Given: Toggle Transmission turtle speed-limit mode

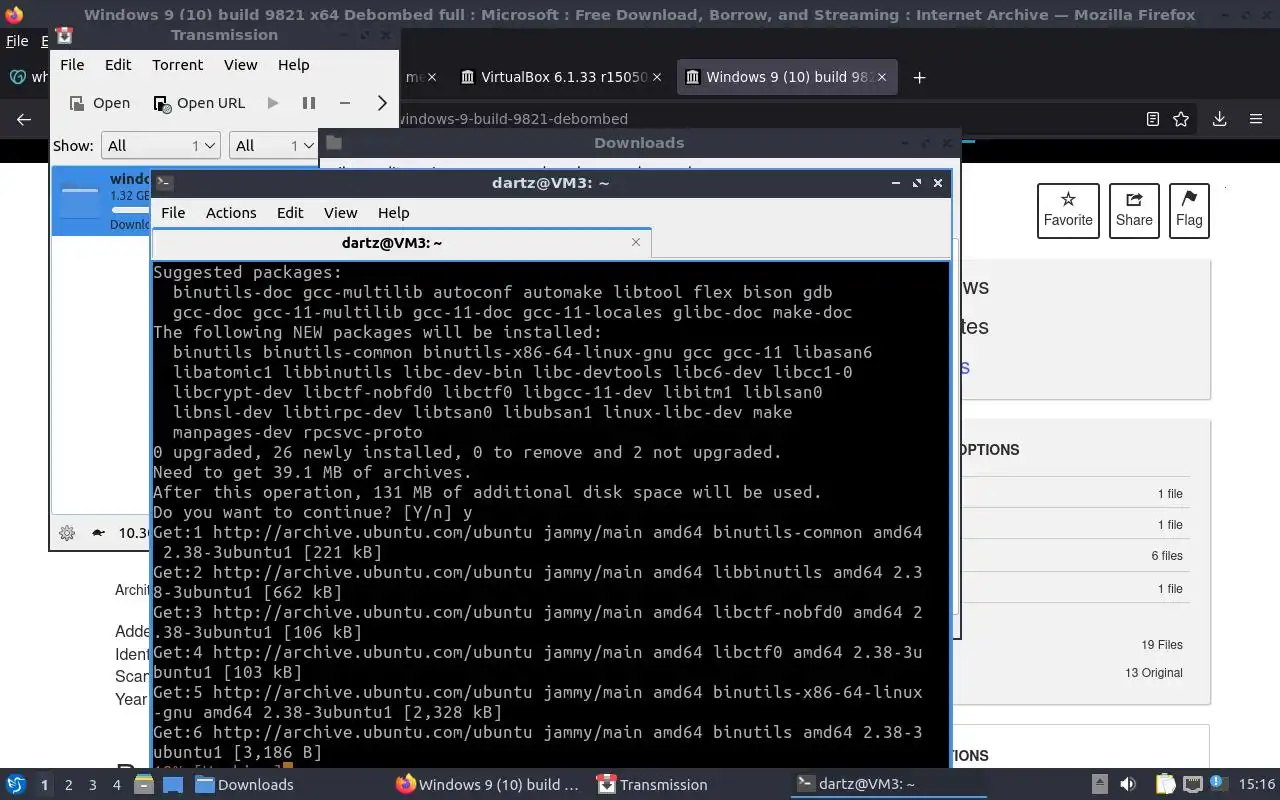Looking at the screenshot, I should pos(98,533).
